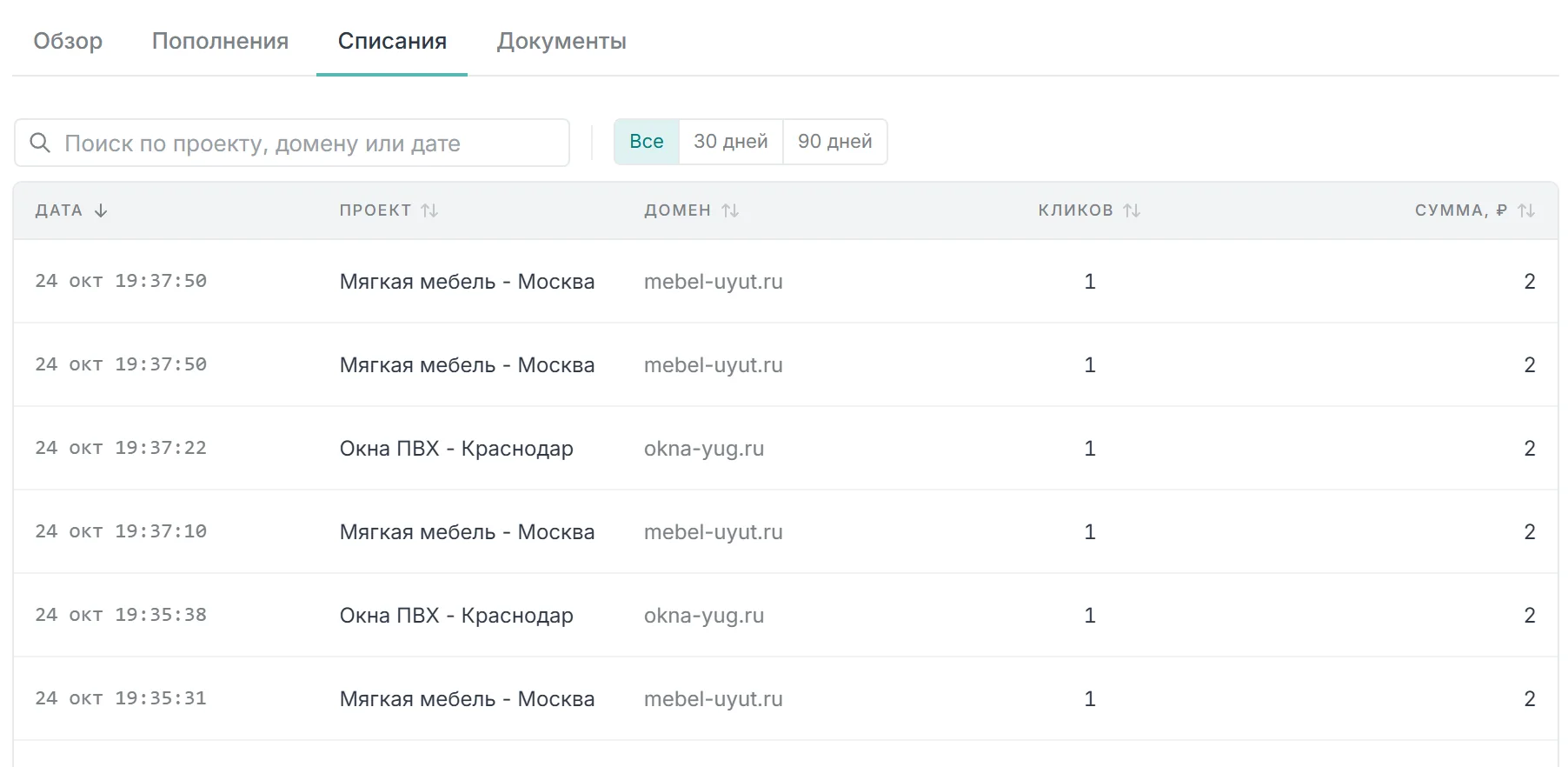Screen dimensions: 1568x767
Task: Click the mebel-uyut.ru domain at 19:37:10
Action: (x=714, y=532)
